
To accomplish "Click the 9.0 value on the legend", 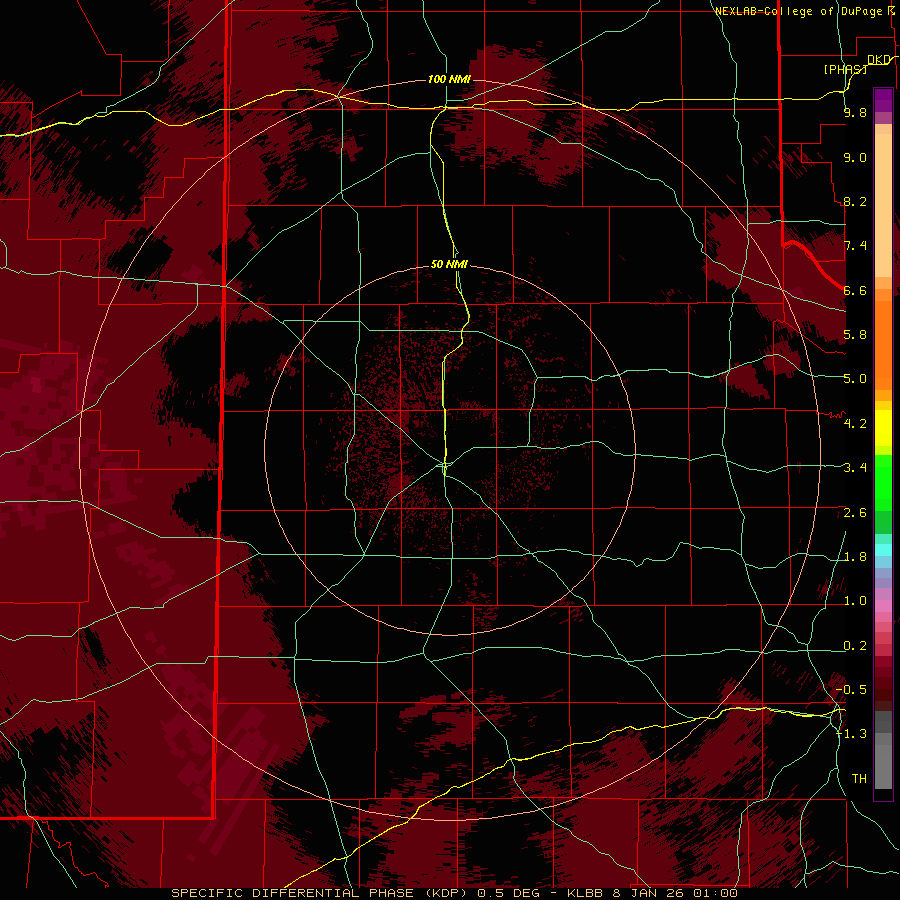I will 855,157.
